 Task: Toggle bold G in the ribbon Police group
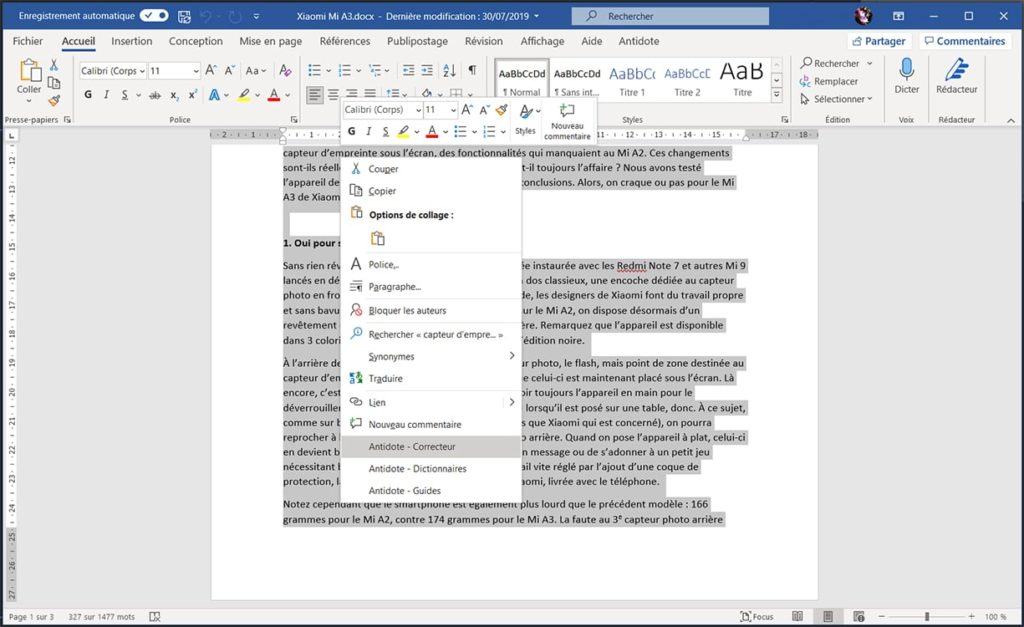(88, 95)
